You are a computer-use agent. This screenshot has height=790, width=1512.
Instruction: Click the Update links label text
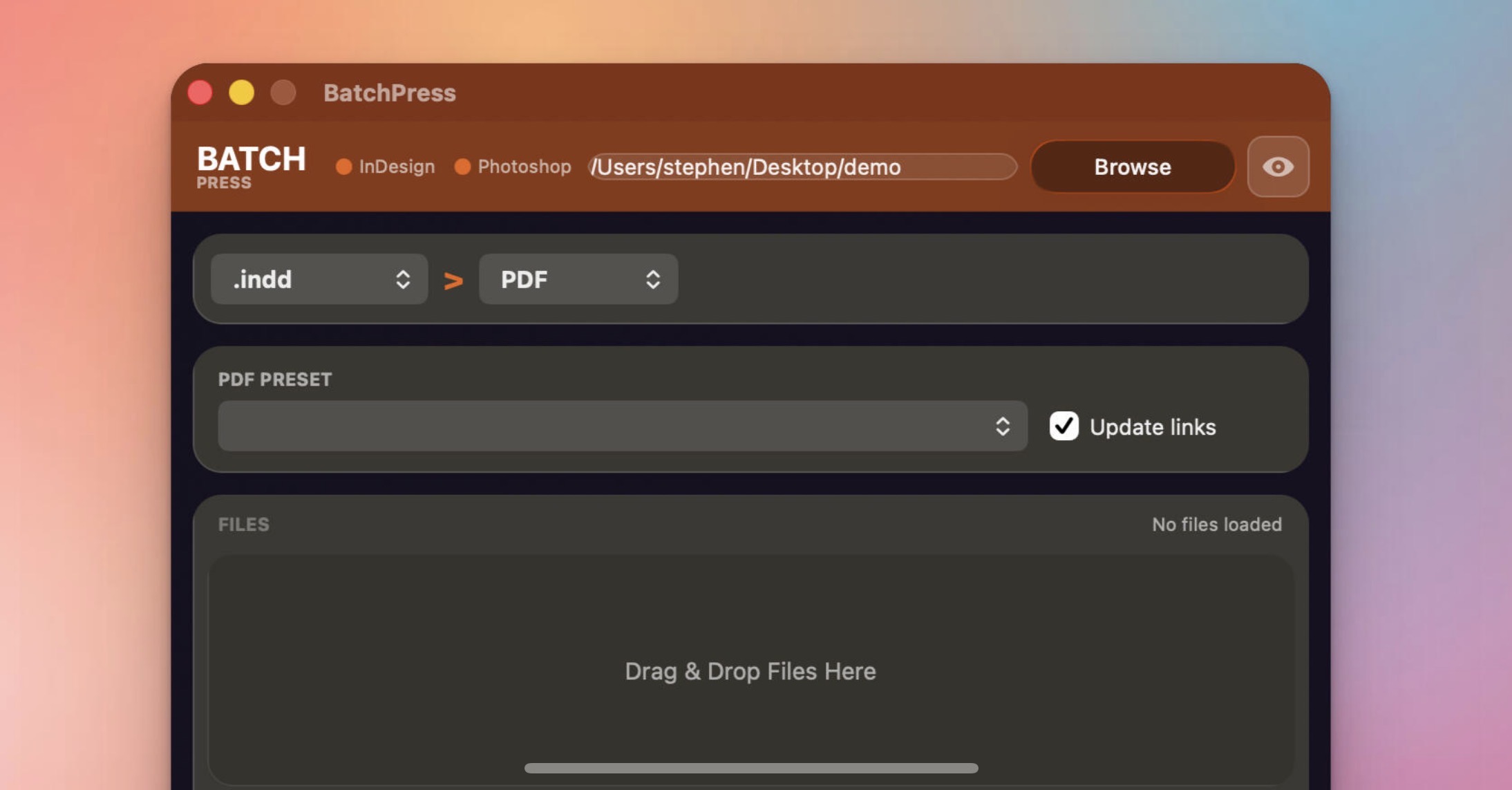[1153, 426]
